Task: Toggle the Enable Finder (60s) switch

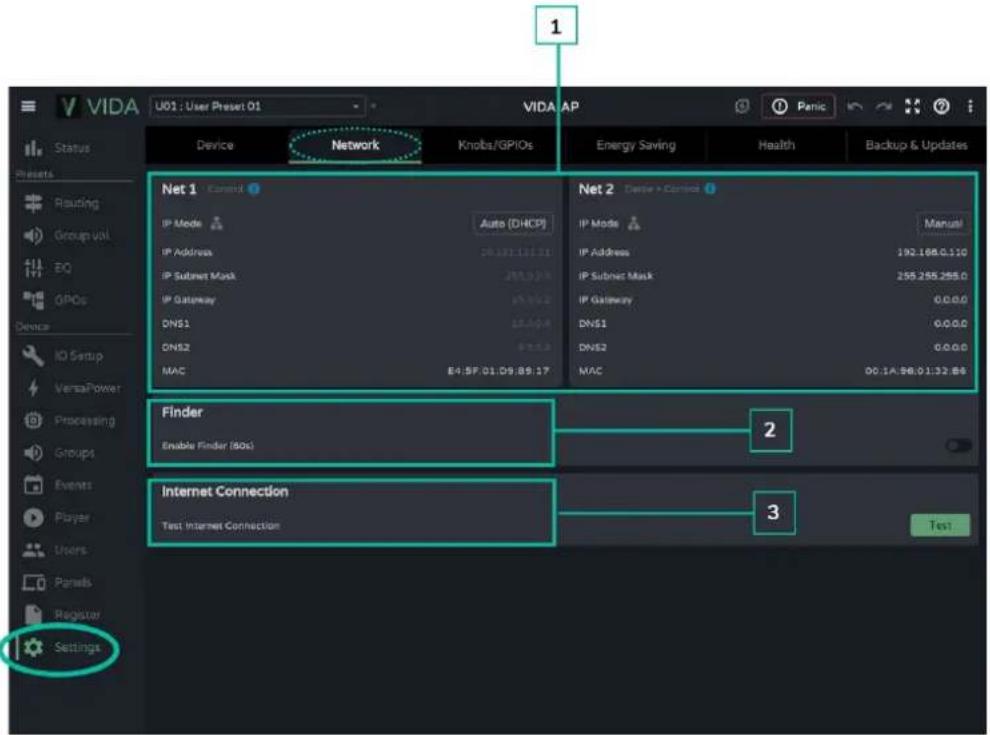Action: point(958,446)
